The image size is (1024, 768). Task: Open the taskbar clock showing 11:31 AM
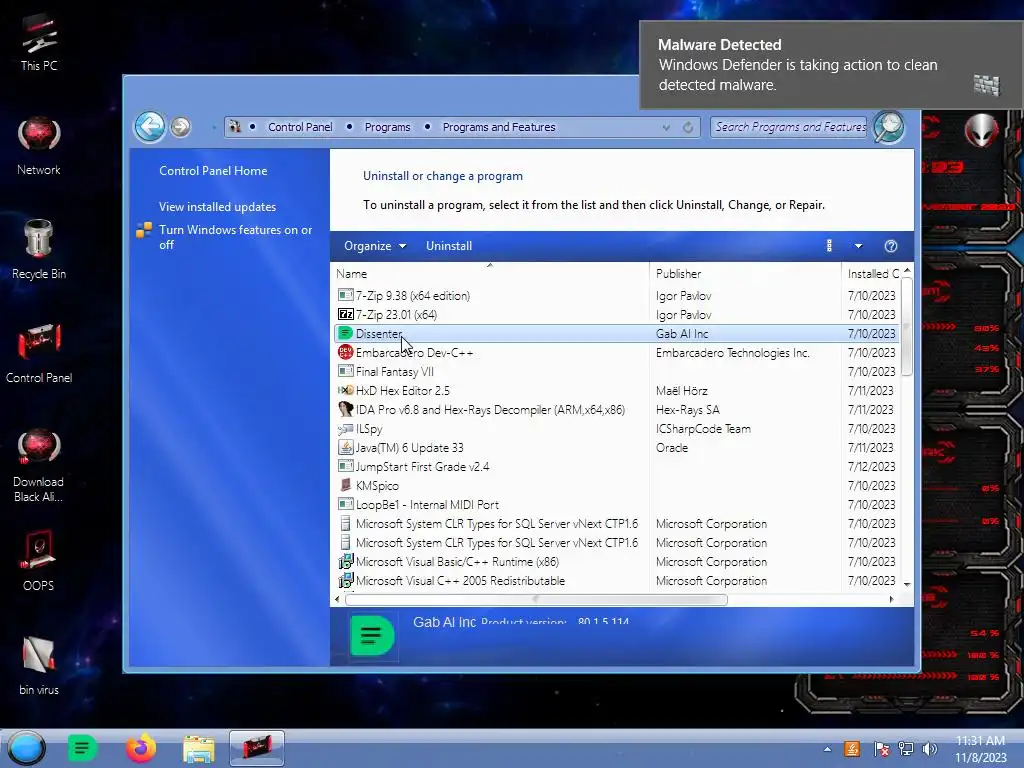click(x=980, y=749)
